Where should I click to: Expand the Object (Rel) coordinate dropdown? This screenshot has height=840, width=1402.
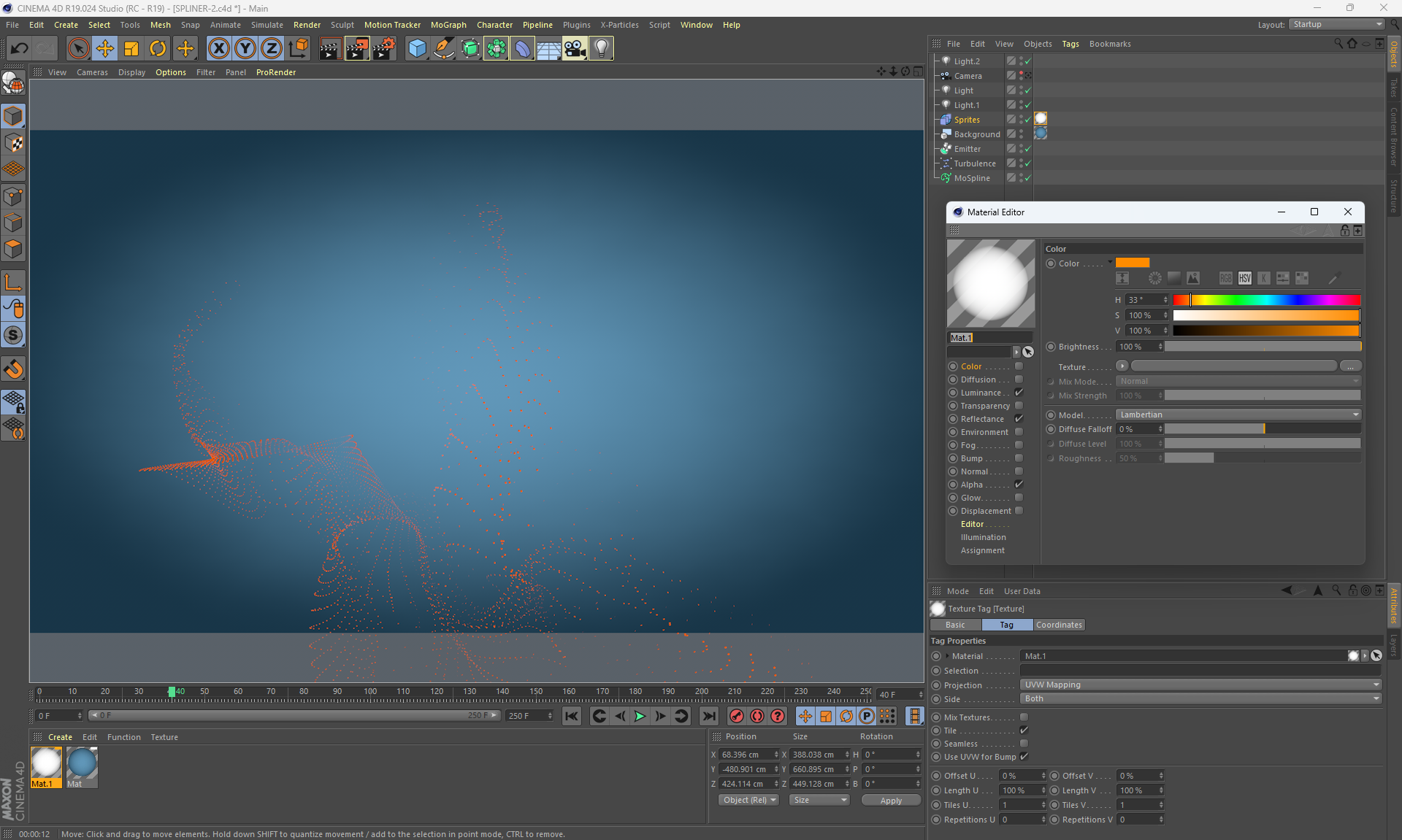point(748,800)
